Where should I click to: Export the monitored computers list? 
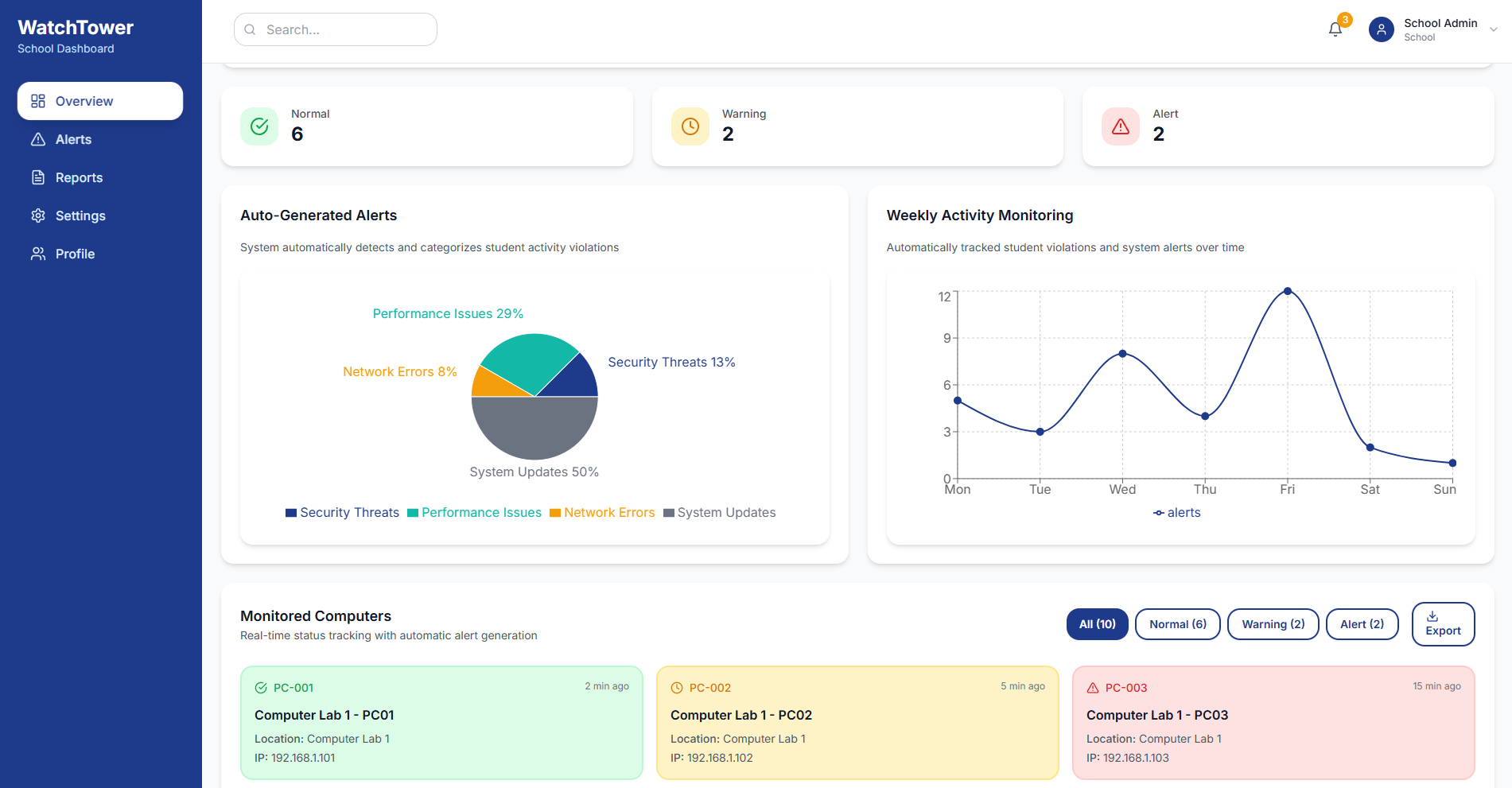[x=1442, y=624]
